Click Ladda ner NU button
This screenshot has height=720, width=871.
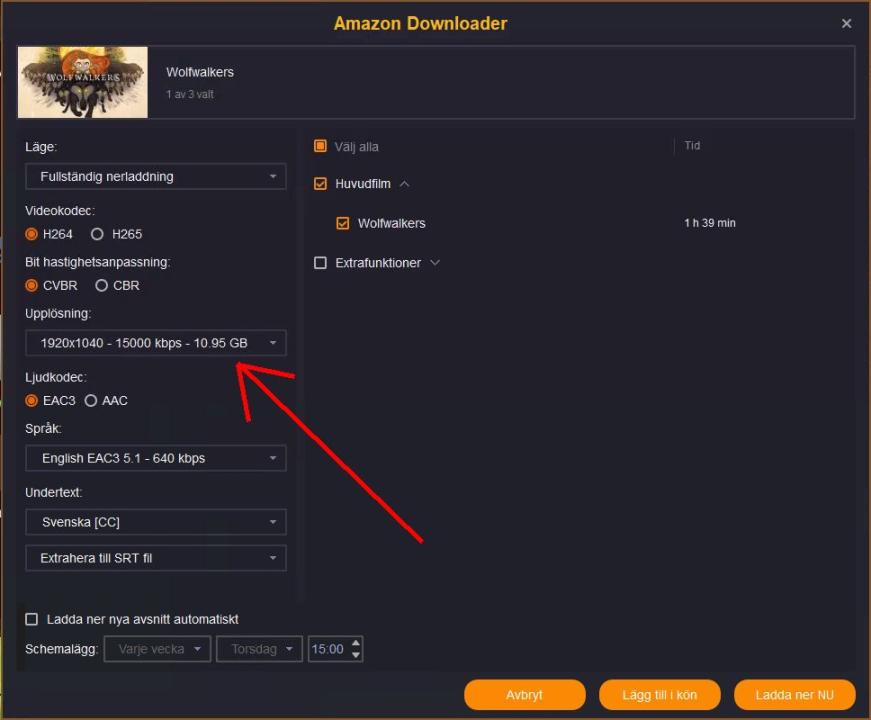[x=795, y=694]
